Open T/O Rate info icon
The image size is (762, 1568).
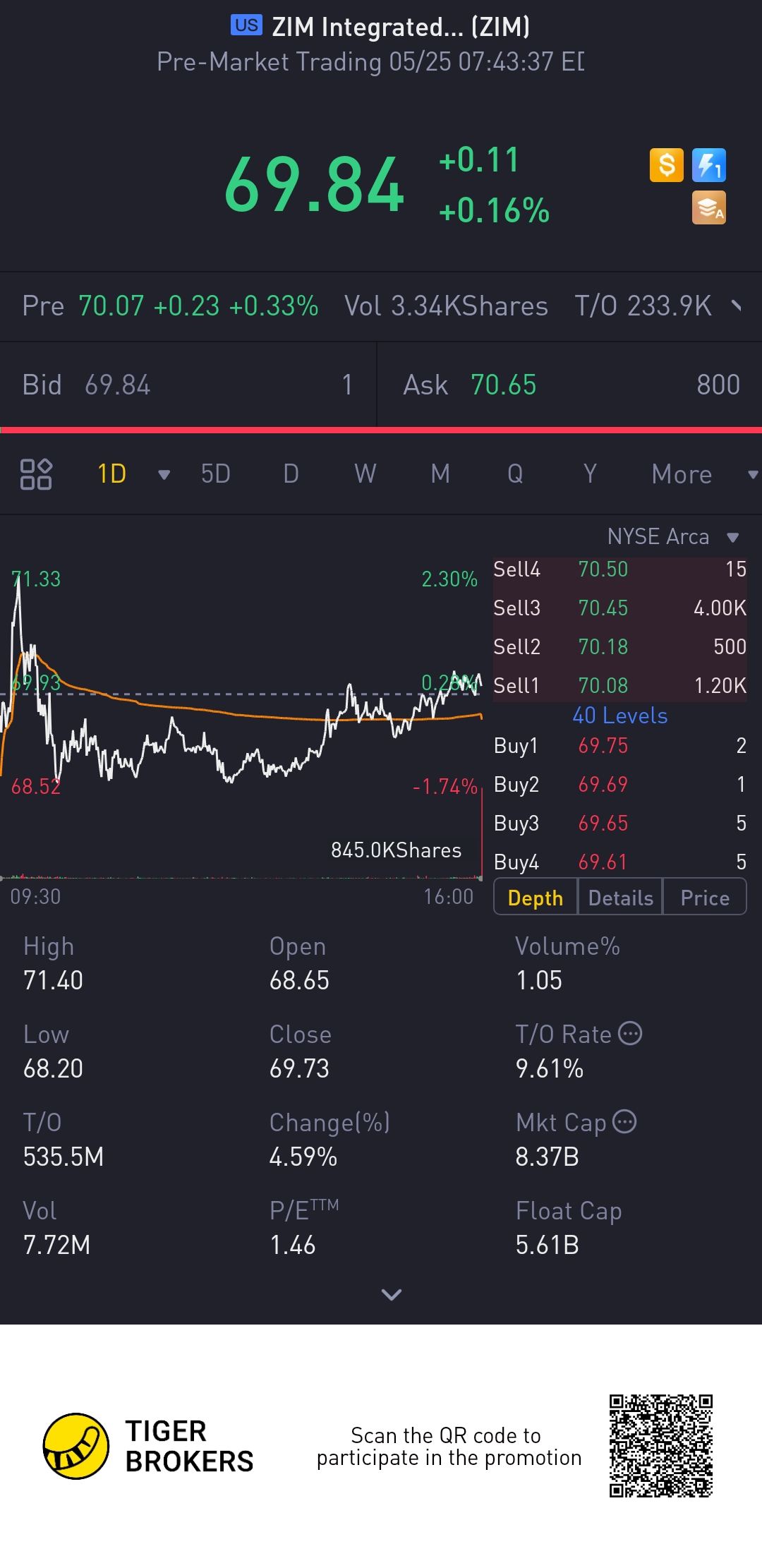630,1034
